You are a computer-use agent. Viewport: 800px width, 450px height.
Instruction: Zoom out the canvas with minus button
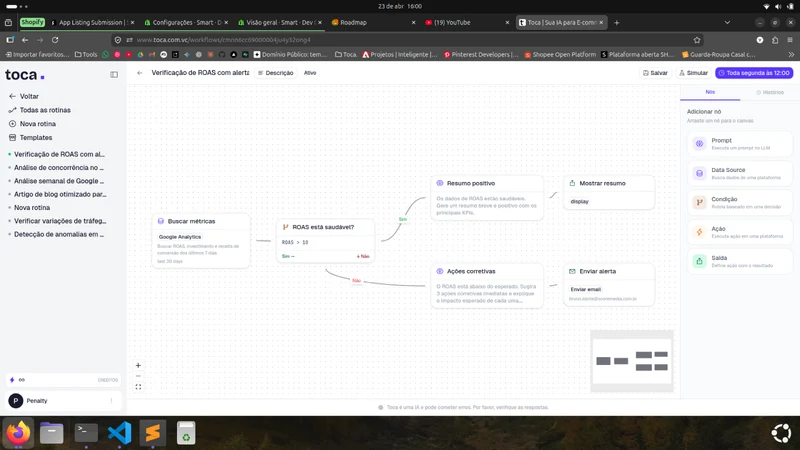138,376
